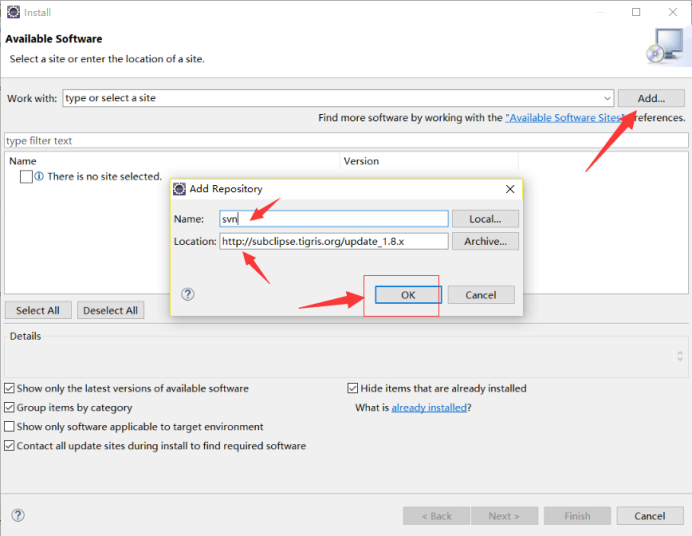
Task: Click the Eclipse icon in Install title bar
Action: click(13, 12)
